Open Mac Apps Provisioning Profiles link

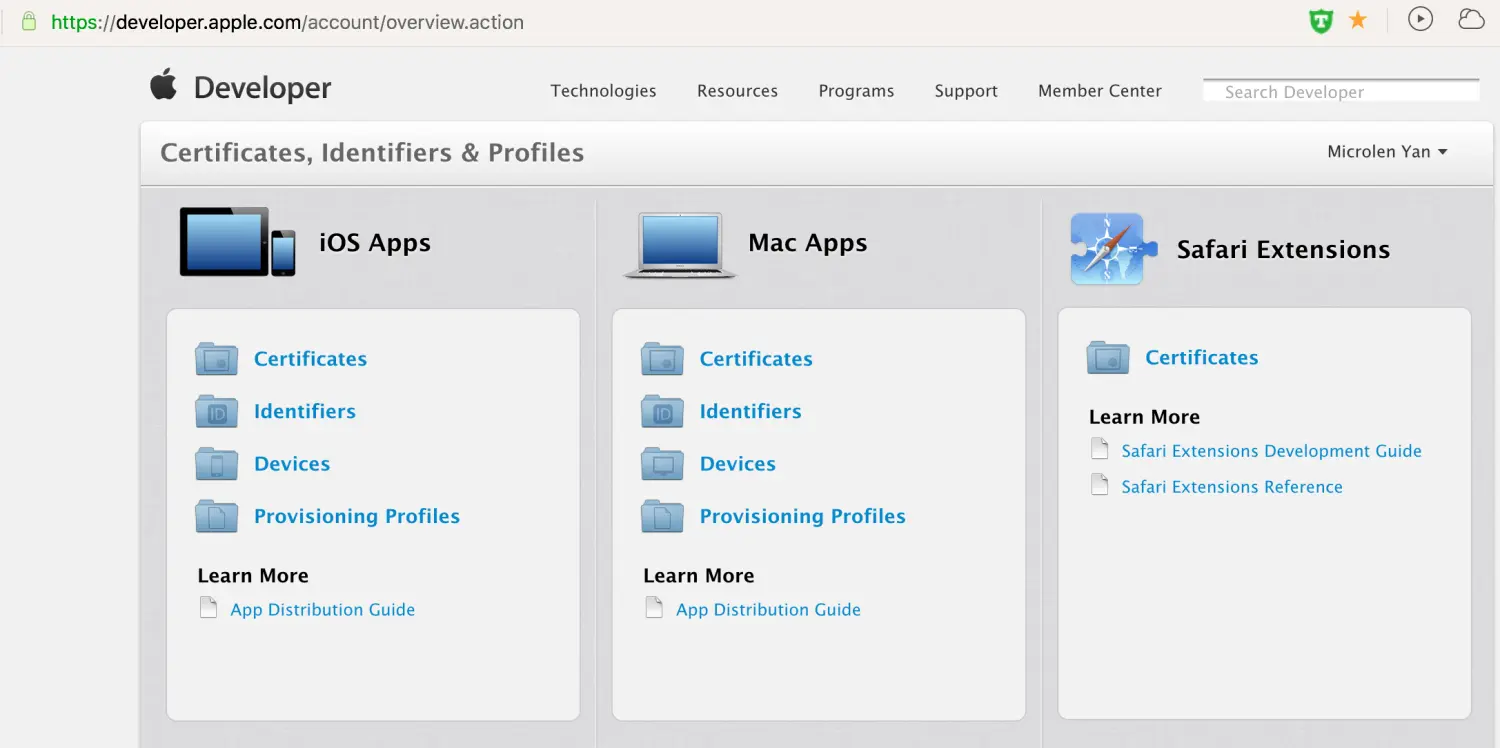pos(803,516)
